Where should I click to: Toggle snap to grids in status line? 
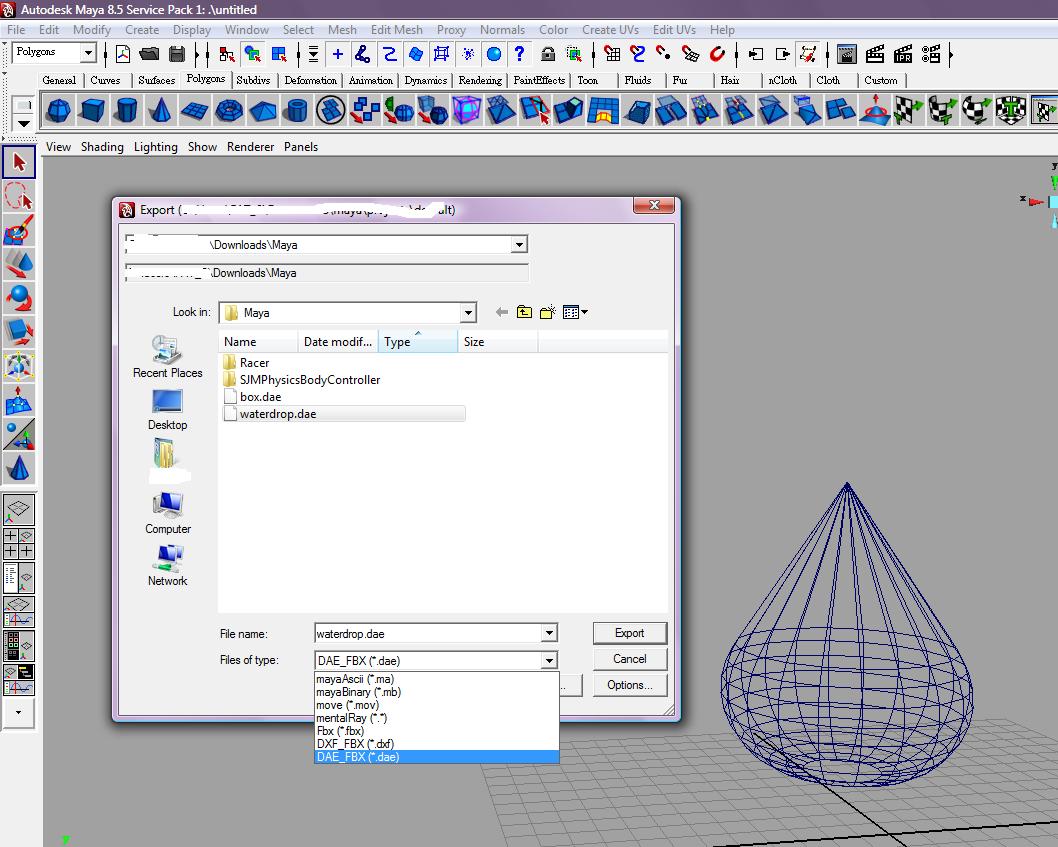(x=612, y=54)
